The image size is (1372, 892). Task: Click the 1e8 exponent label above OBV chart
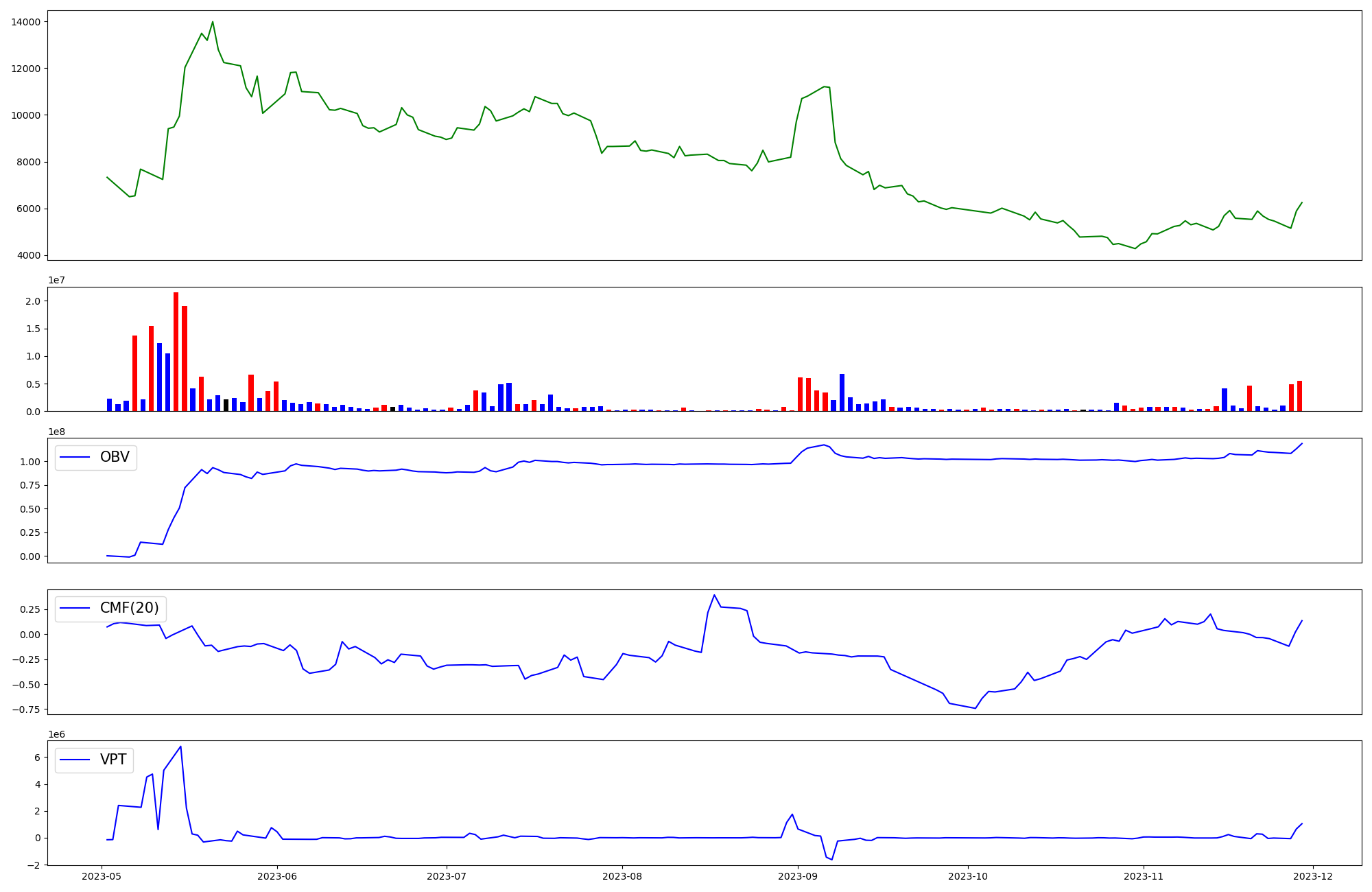pos(56,432)
